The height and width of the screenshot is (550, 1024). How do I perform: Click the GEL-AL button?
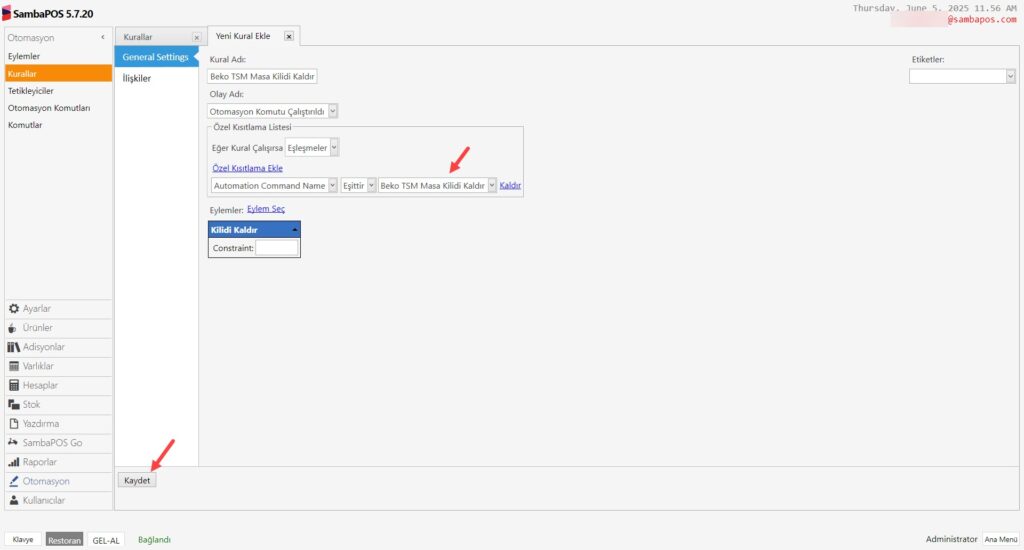click(106, 540)
